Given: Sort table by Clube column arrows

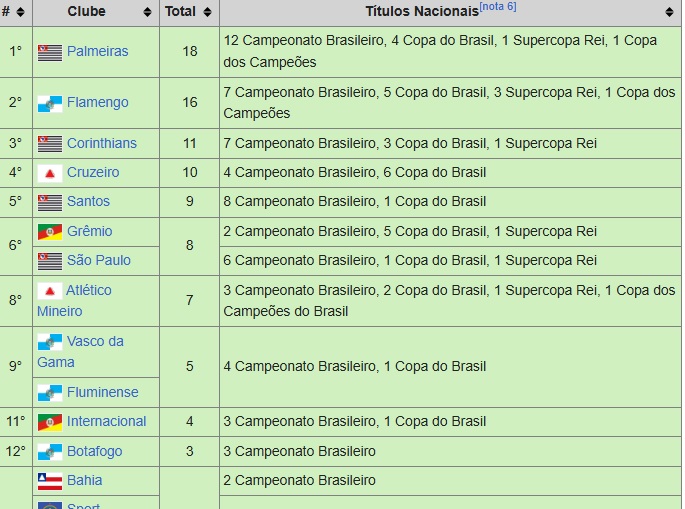Looking at the screenshot, I should [148, 12].
